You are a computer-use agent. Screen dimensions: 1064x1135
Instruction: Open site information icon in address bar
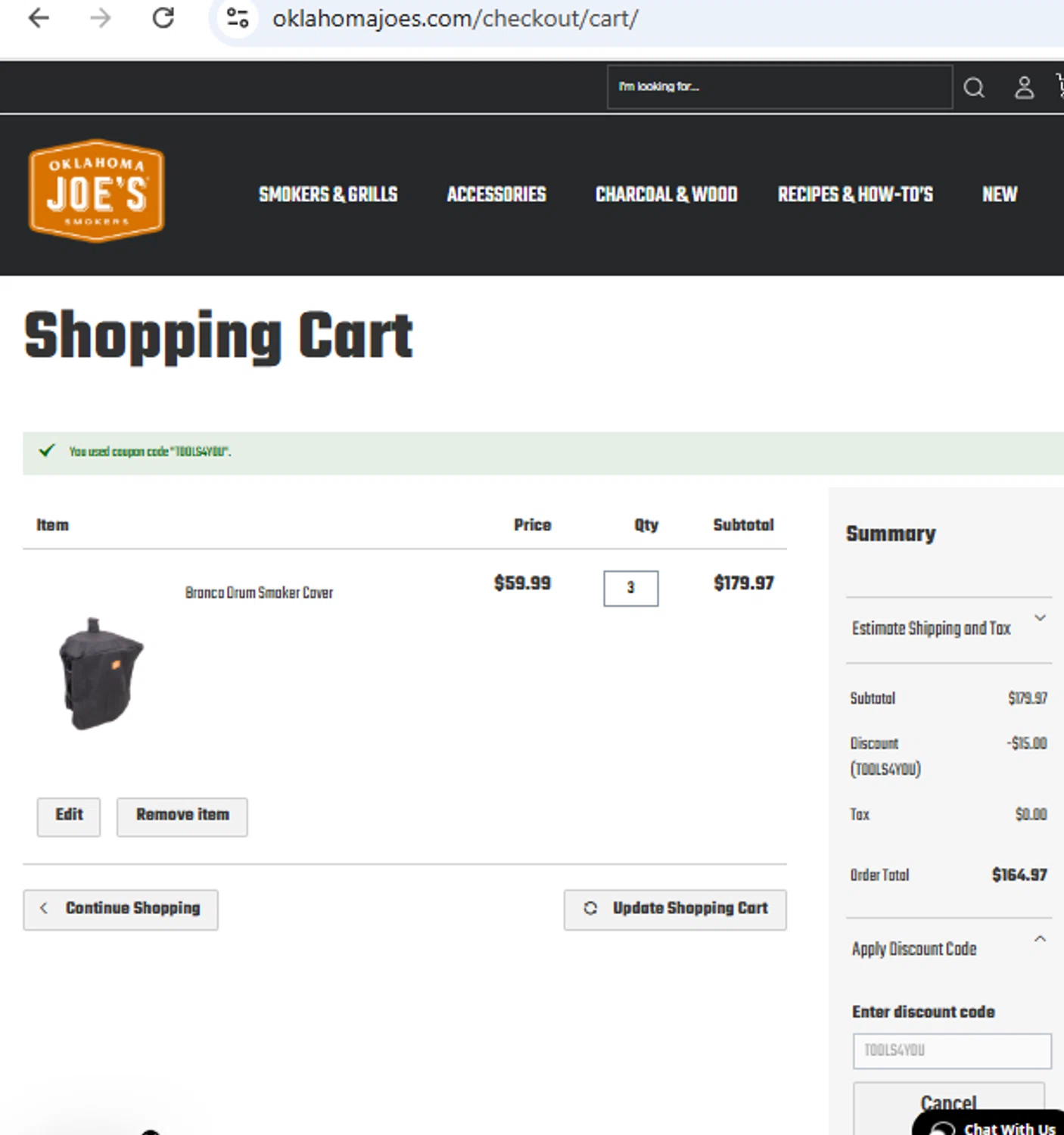click(238, 18)
